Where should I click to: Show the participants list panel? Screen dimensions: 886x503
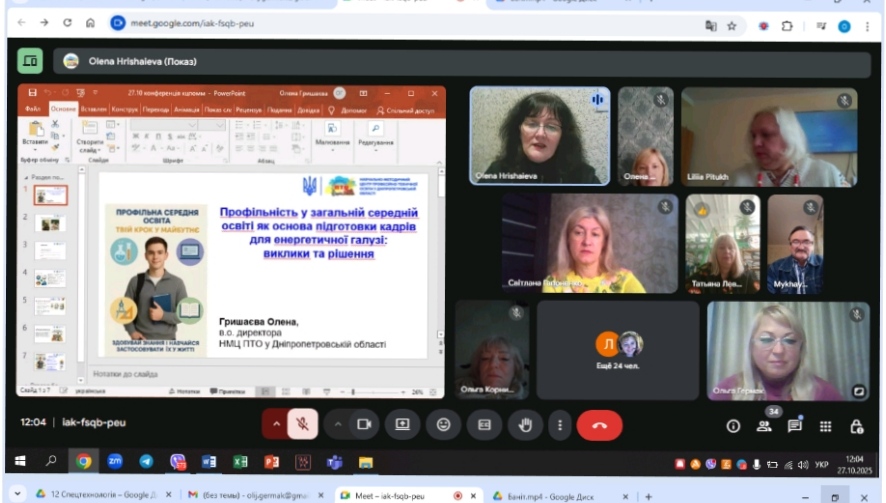tap(764, 426)
